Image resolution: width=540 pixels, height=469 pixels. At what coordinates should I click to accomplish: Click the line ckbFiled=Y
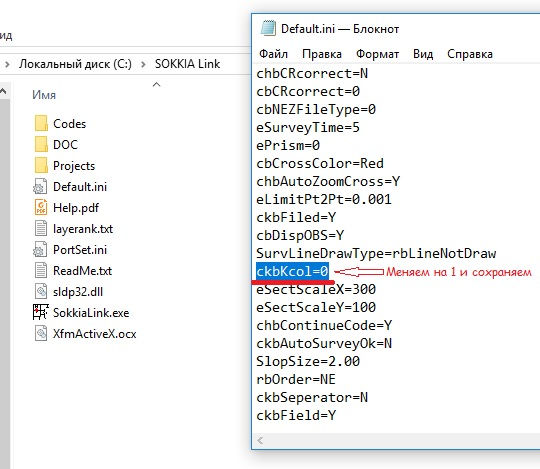pos(296,217)
